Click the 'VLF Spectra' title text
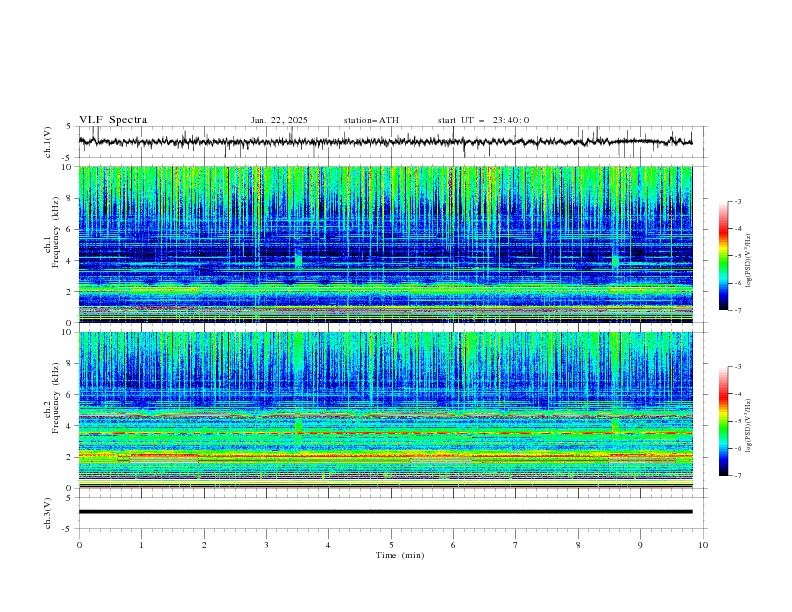 113,120
